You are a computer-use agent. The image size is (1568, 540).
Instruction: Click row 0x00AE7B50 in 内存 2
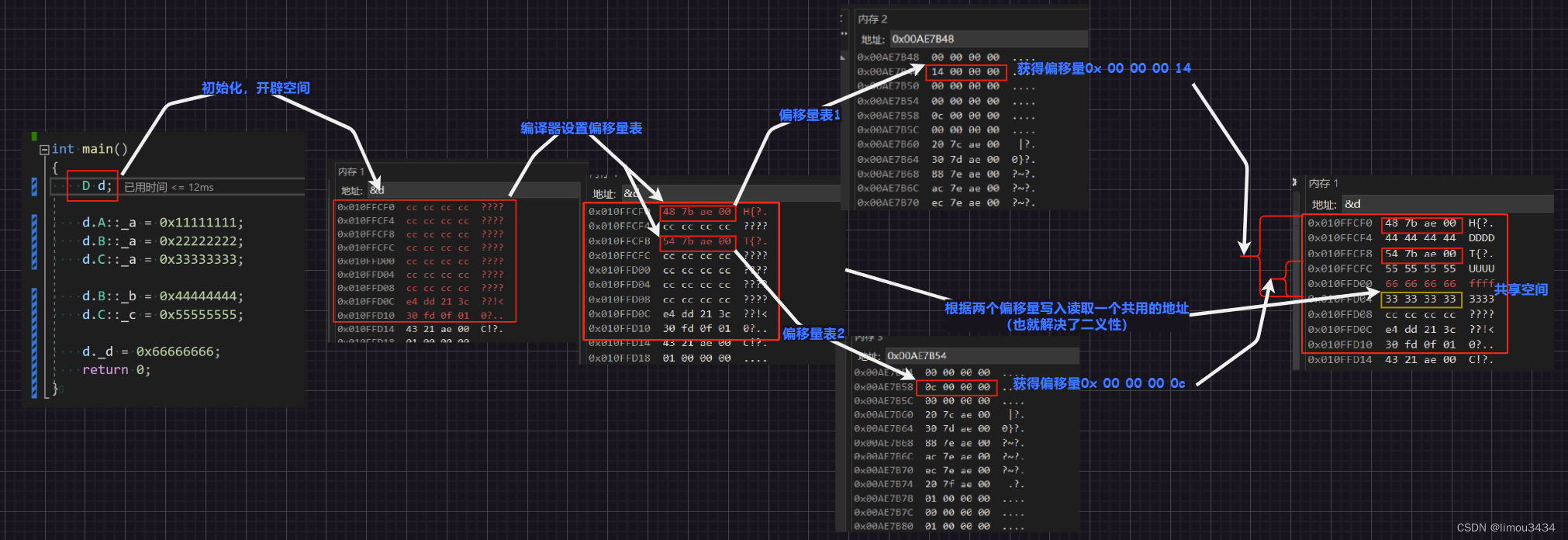pos(945,87)
